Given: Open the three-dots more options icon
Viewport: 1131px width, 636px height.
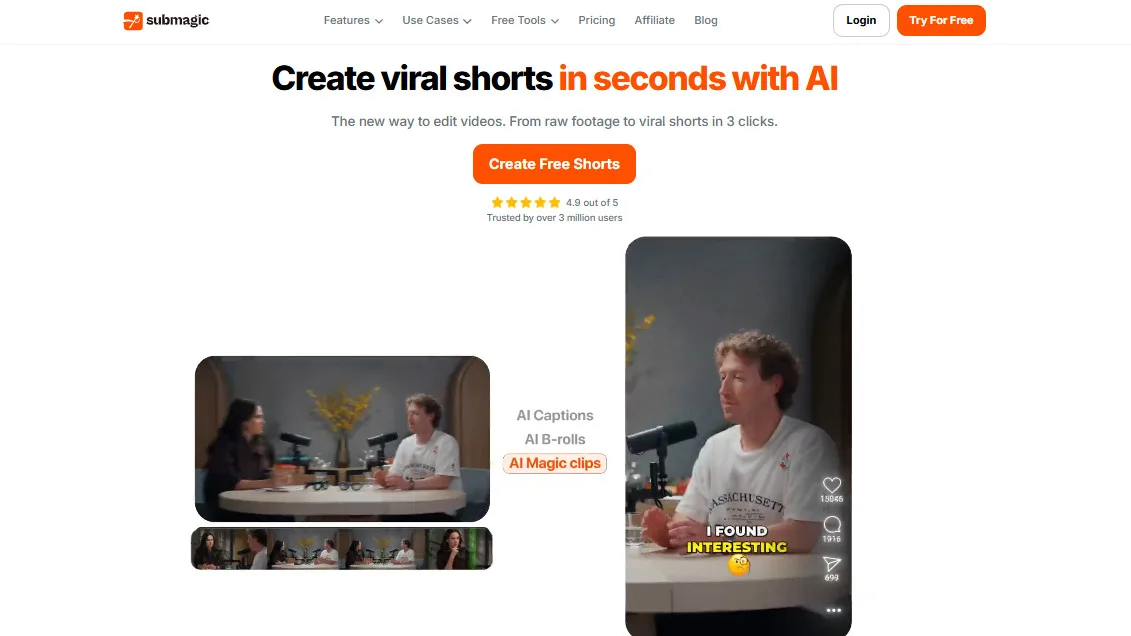Looking at the screenshot, I should 833,610.
